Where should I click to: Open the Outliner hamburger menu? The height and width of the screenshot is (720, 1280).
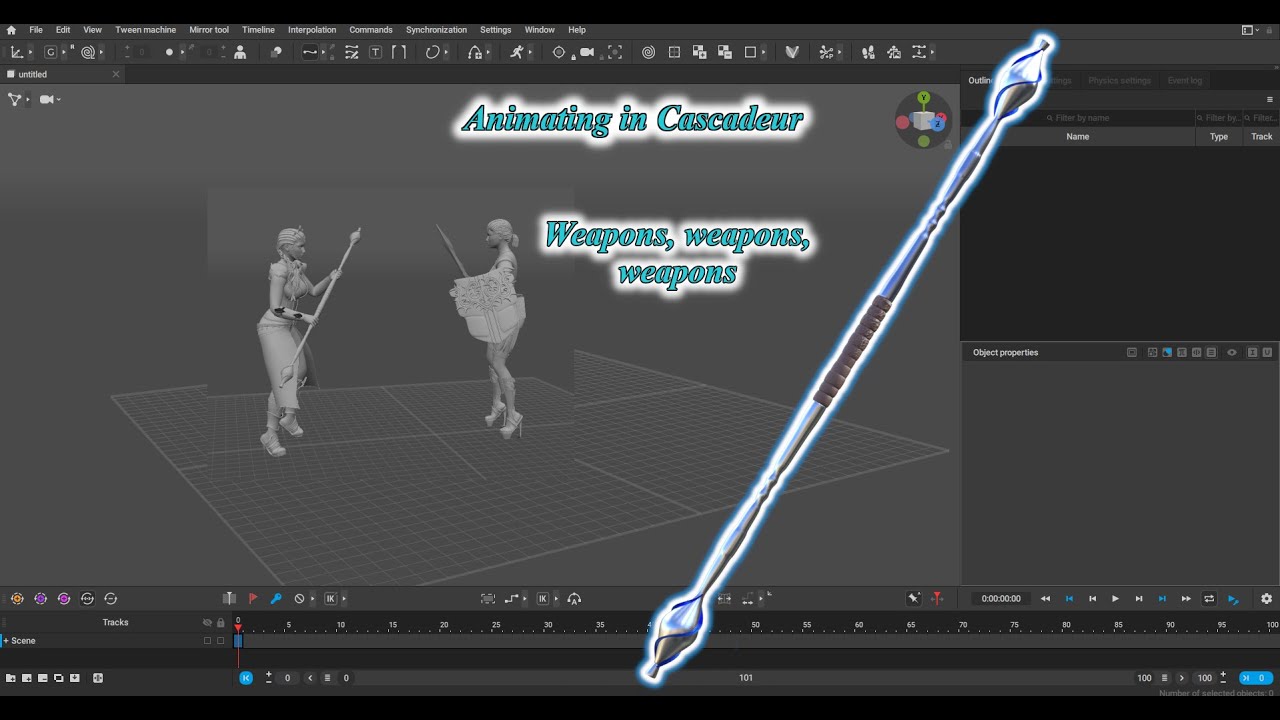[x=1270, y=99]
